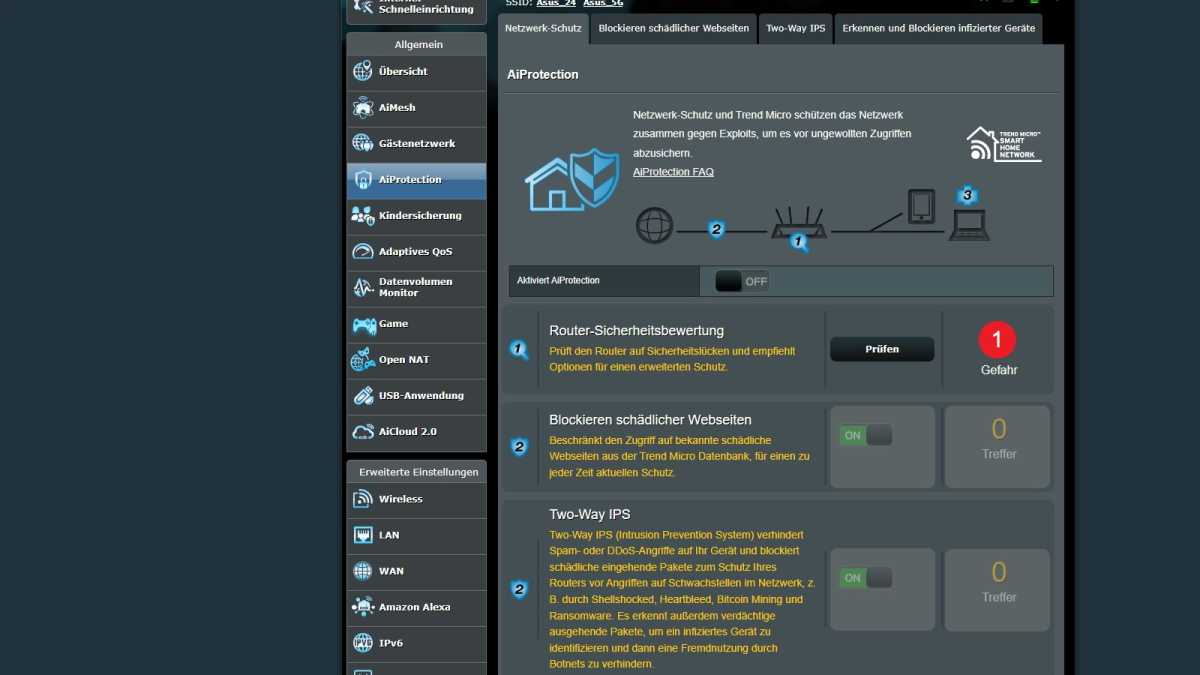Click the LAN icon in sidebar
This screenshot has width=1200, height=675.
pos(363,535)
